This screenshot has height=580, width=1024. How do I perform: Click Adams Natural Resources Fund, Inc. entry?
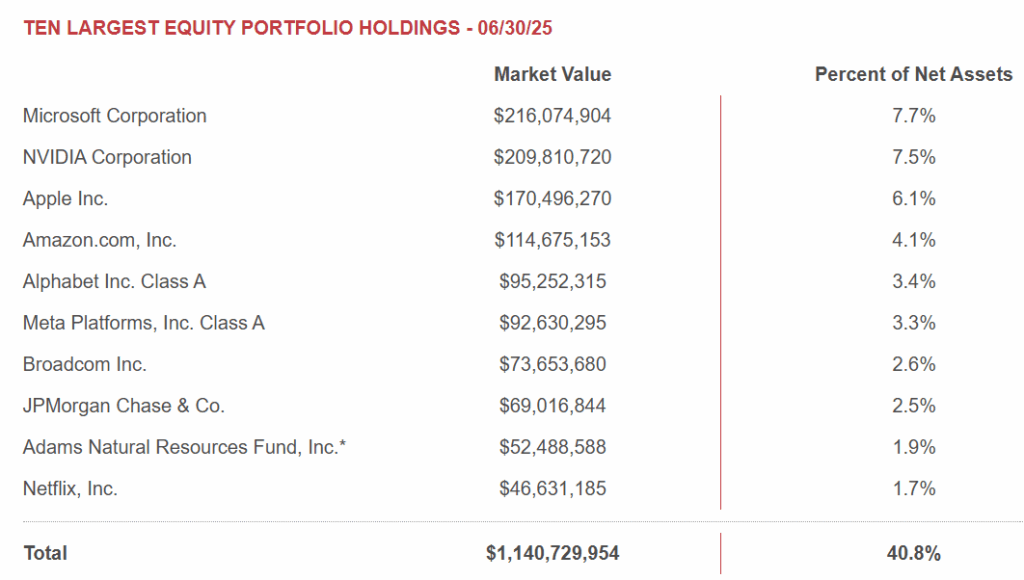[x=184, y=447]
